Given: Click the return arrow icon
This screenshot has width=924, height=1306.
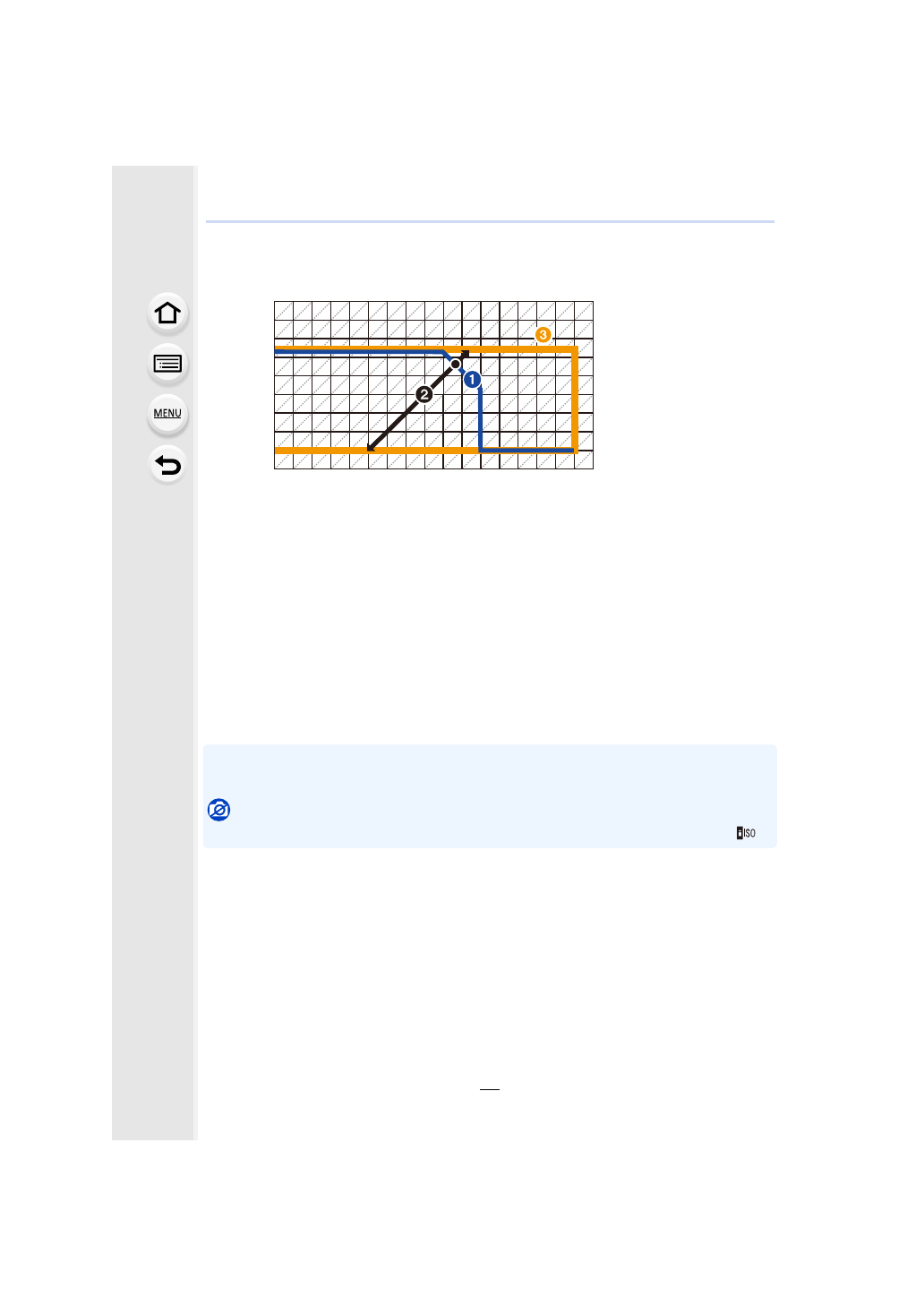Looking at the screenshot, I should click(167, 465).
